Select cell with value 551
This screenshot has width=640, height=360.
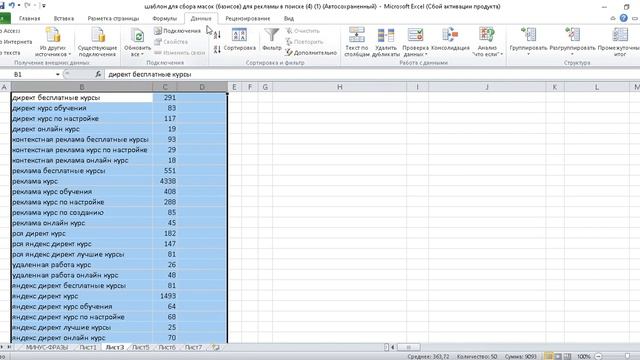pyautogui.click(x=165, y=171)
